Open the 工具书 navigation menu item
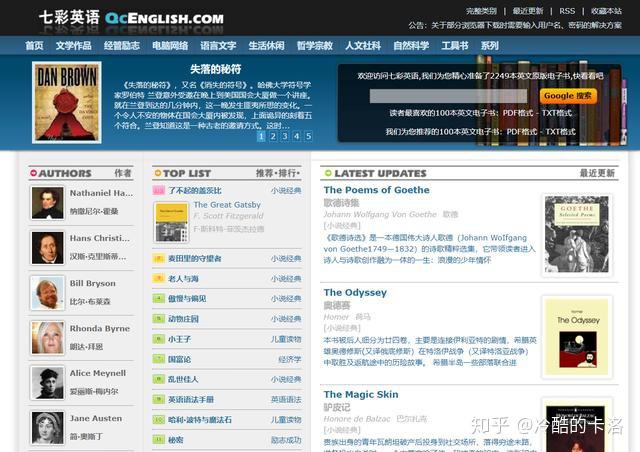 coord(455,46)
